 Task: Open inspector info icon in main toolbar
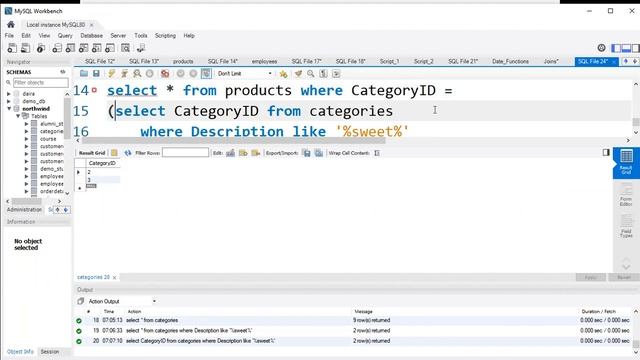[x=41, y=48]
